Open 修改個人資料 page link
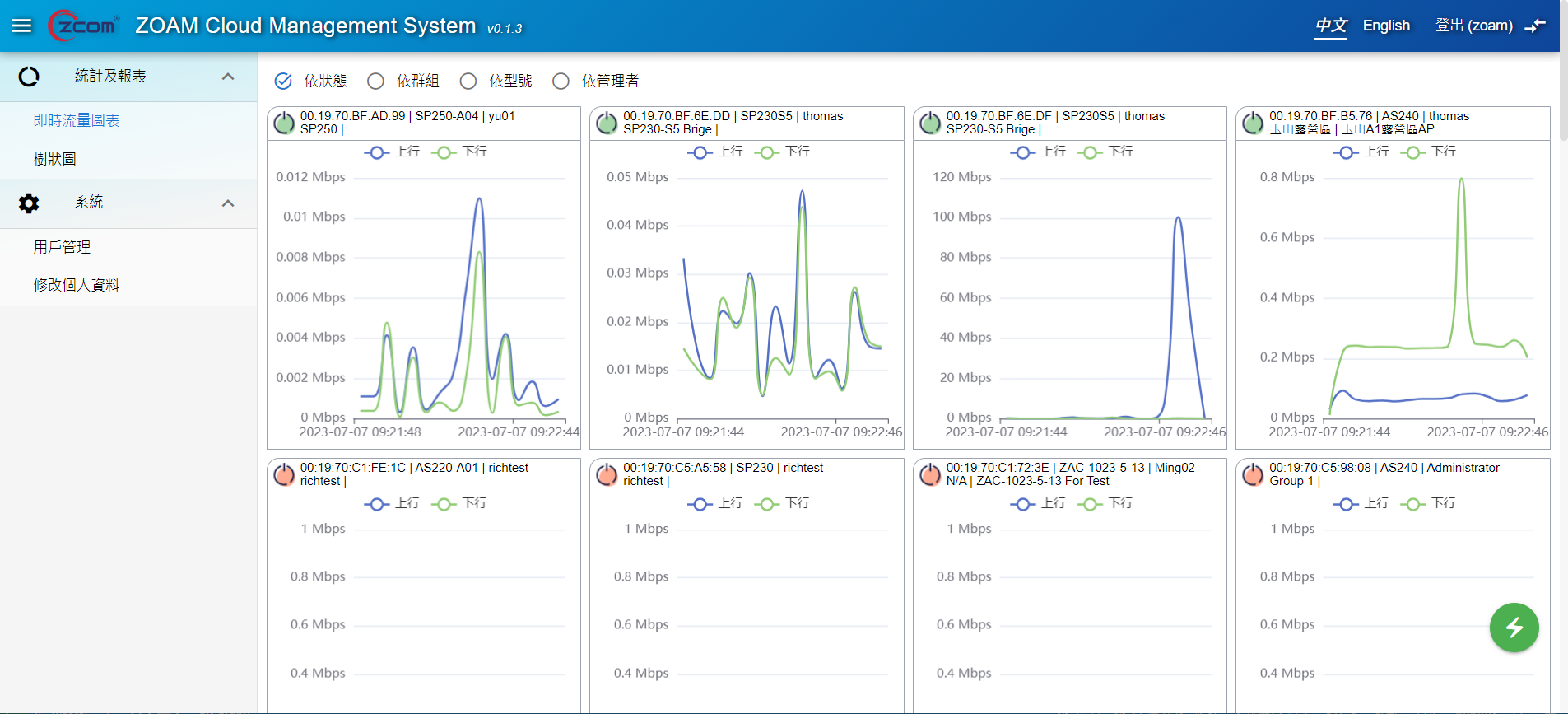The height and width of the screenshot is (714, 1568). pos(77,285)
